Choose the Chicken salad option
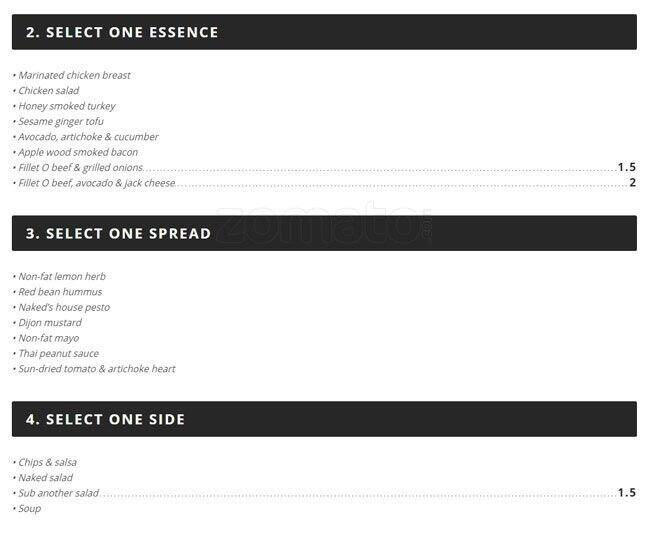The height and width of the screenshot is (538, 650). pos(48,91)
